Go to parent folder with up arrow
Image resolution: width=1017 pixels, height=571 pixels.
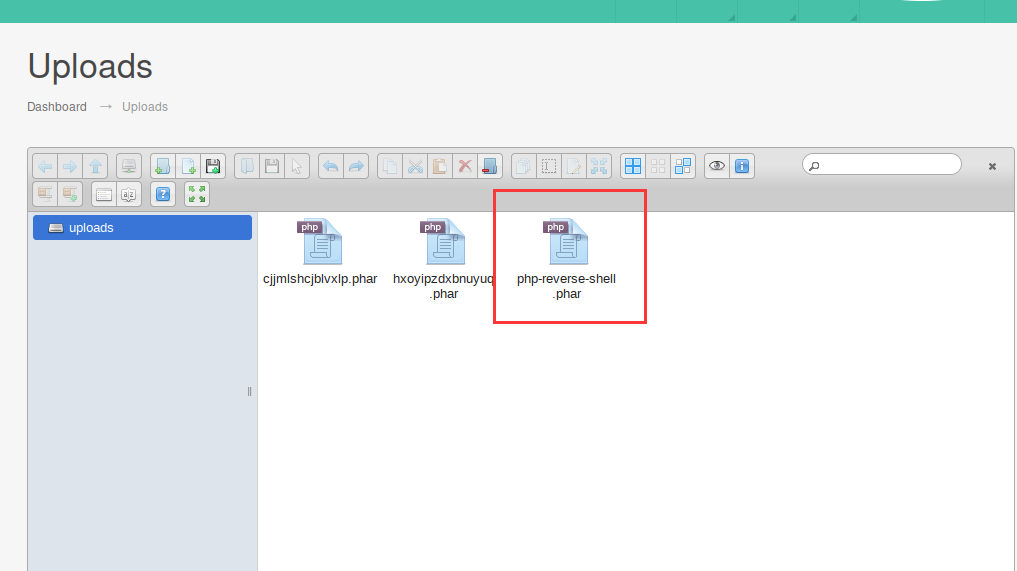tap(95, 166)
